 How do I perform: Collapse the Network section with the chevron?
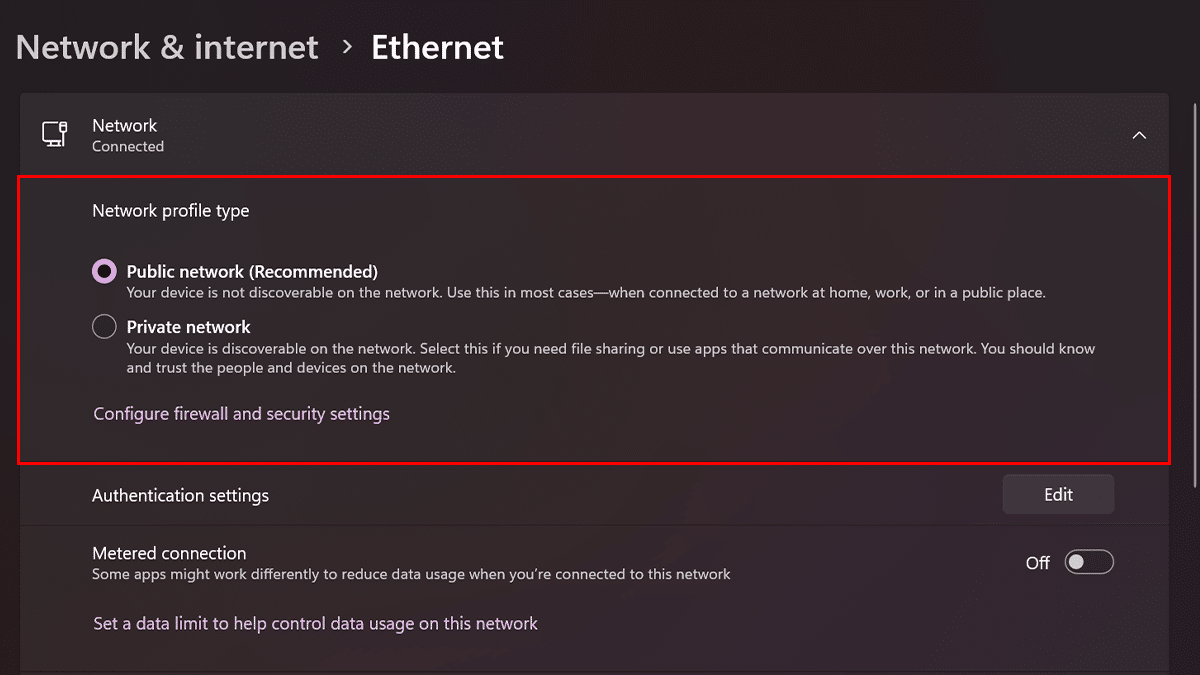point(1139,135)
